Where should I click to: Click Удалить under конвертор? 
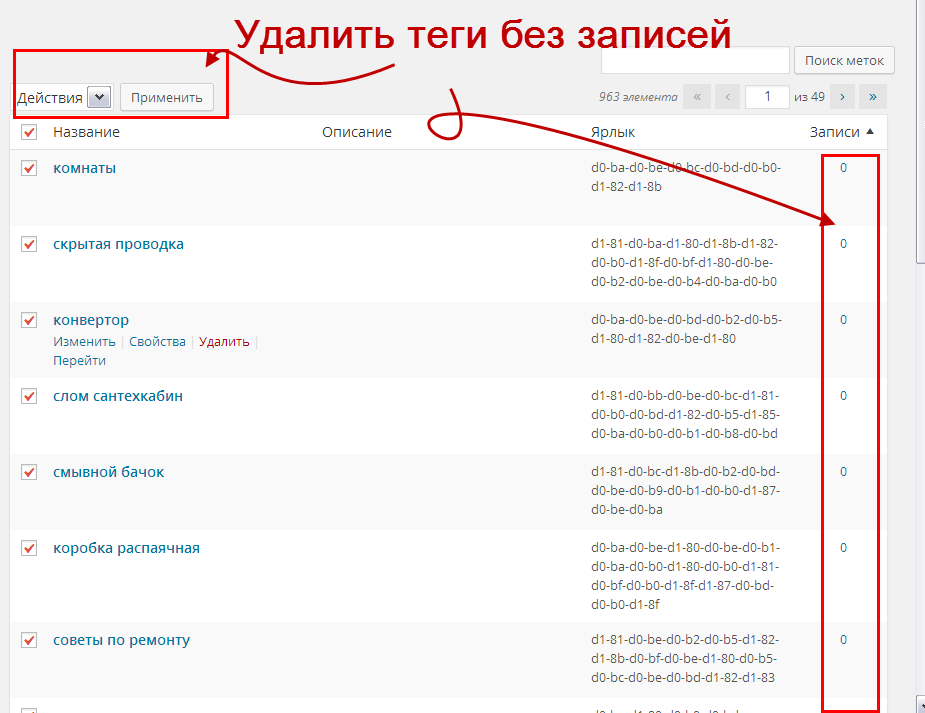[224, 341]
